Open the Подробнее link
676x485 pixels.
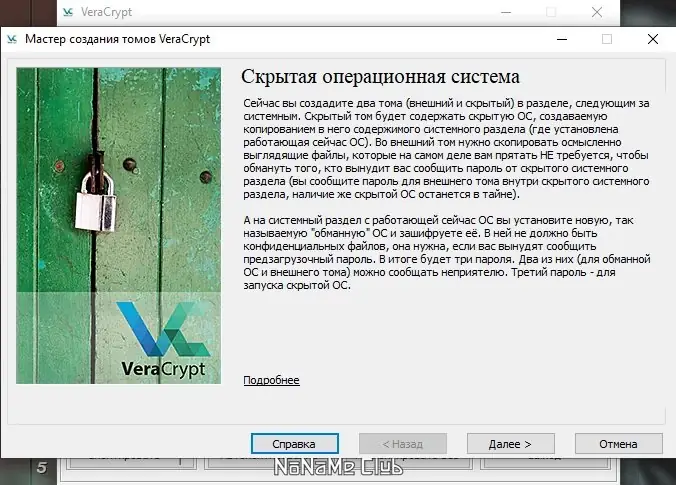(x=271, y=380)
